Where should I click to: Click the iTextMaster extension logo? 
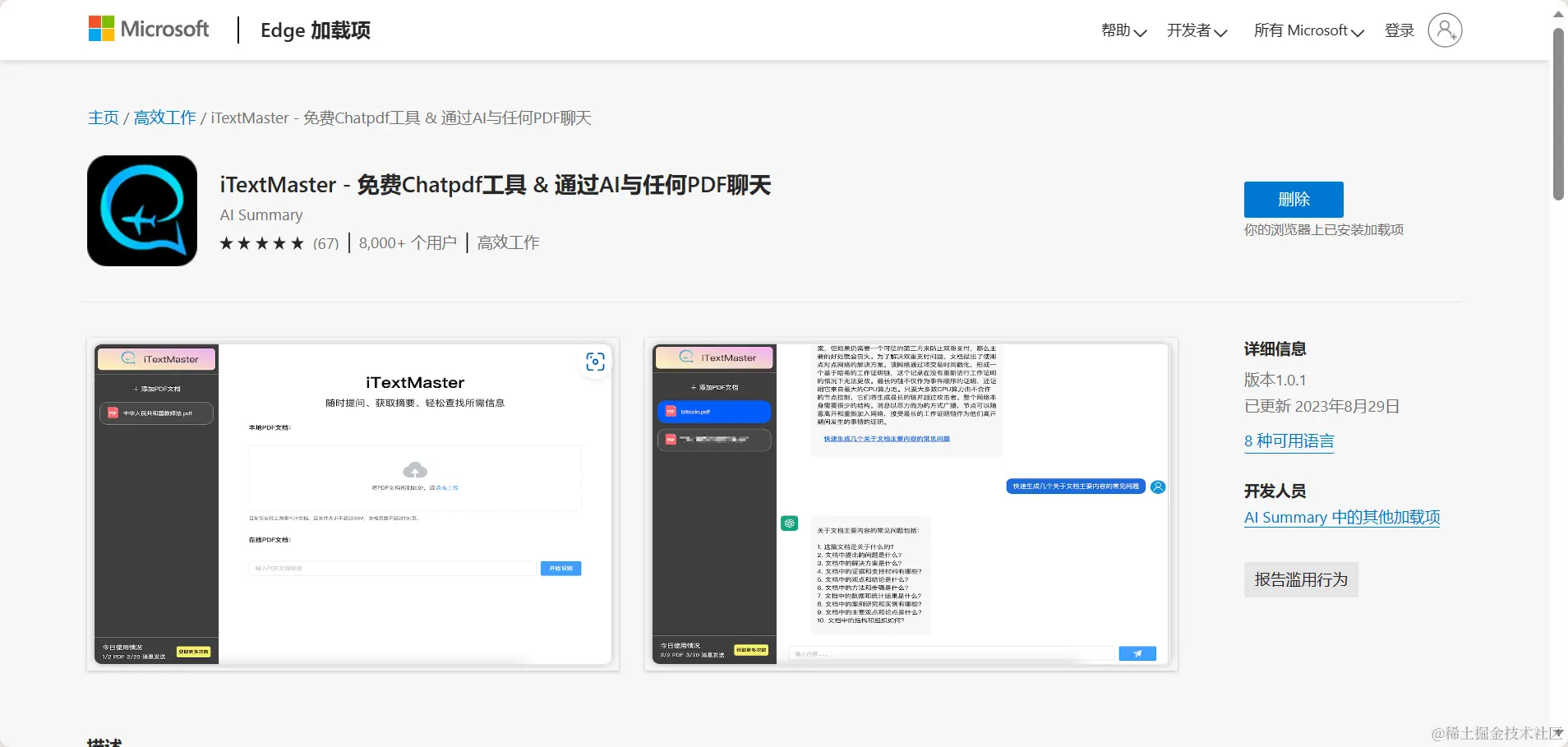pyautogui.click(x=142, y=210)
